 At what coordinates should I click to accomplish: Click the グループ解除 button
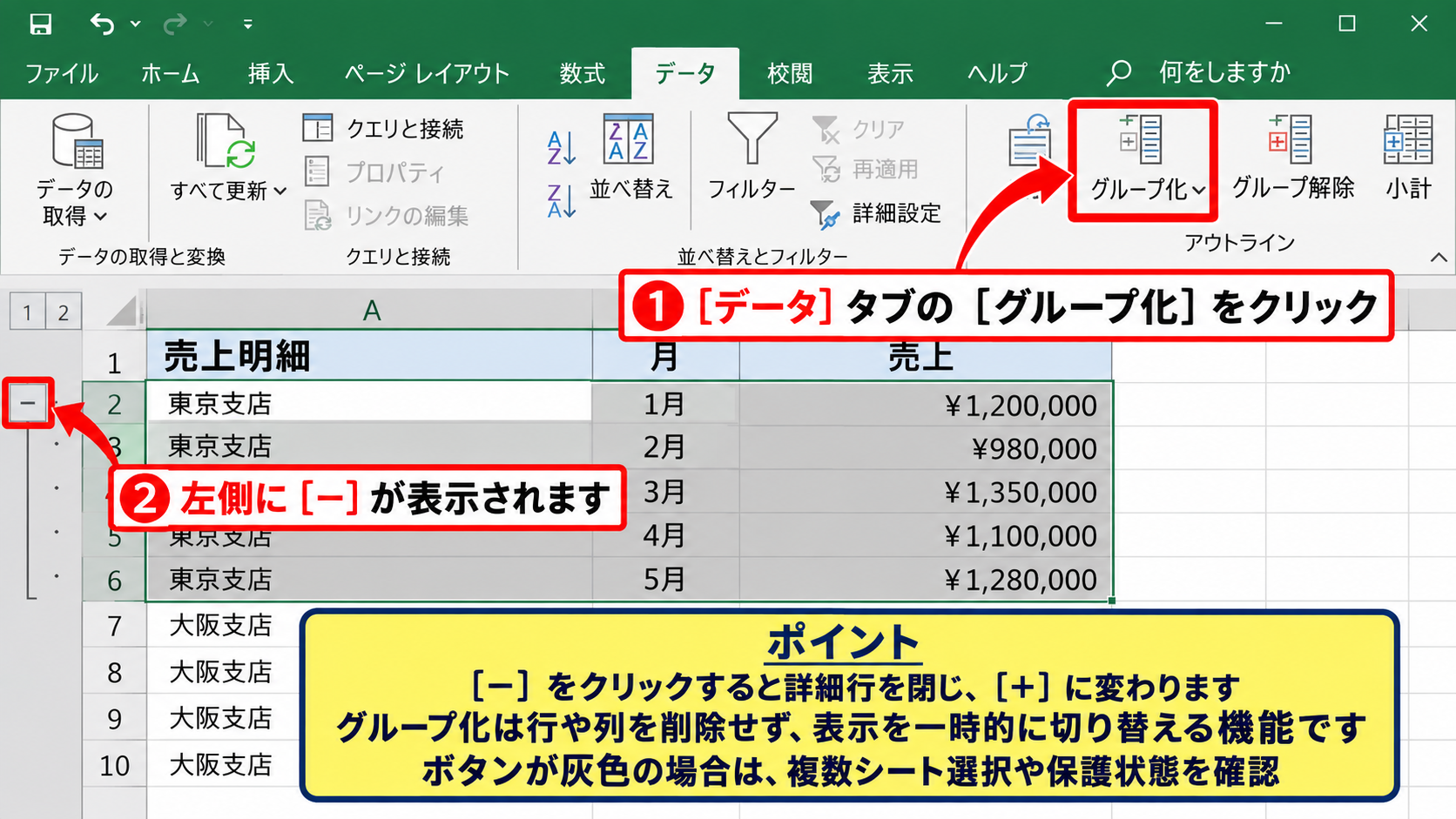coord(1293,158)
